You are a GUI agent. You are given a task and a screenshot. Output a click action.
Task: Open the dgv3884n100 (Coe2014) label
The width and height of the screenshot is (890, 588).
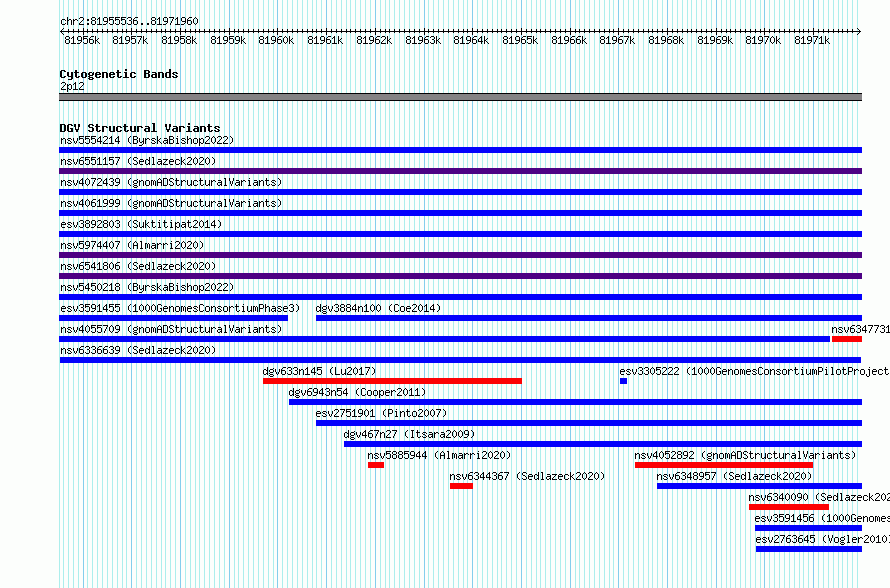point(378,308)
